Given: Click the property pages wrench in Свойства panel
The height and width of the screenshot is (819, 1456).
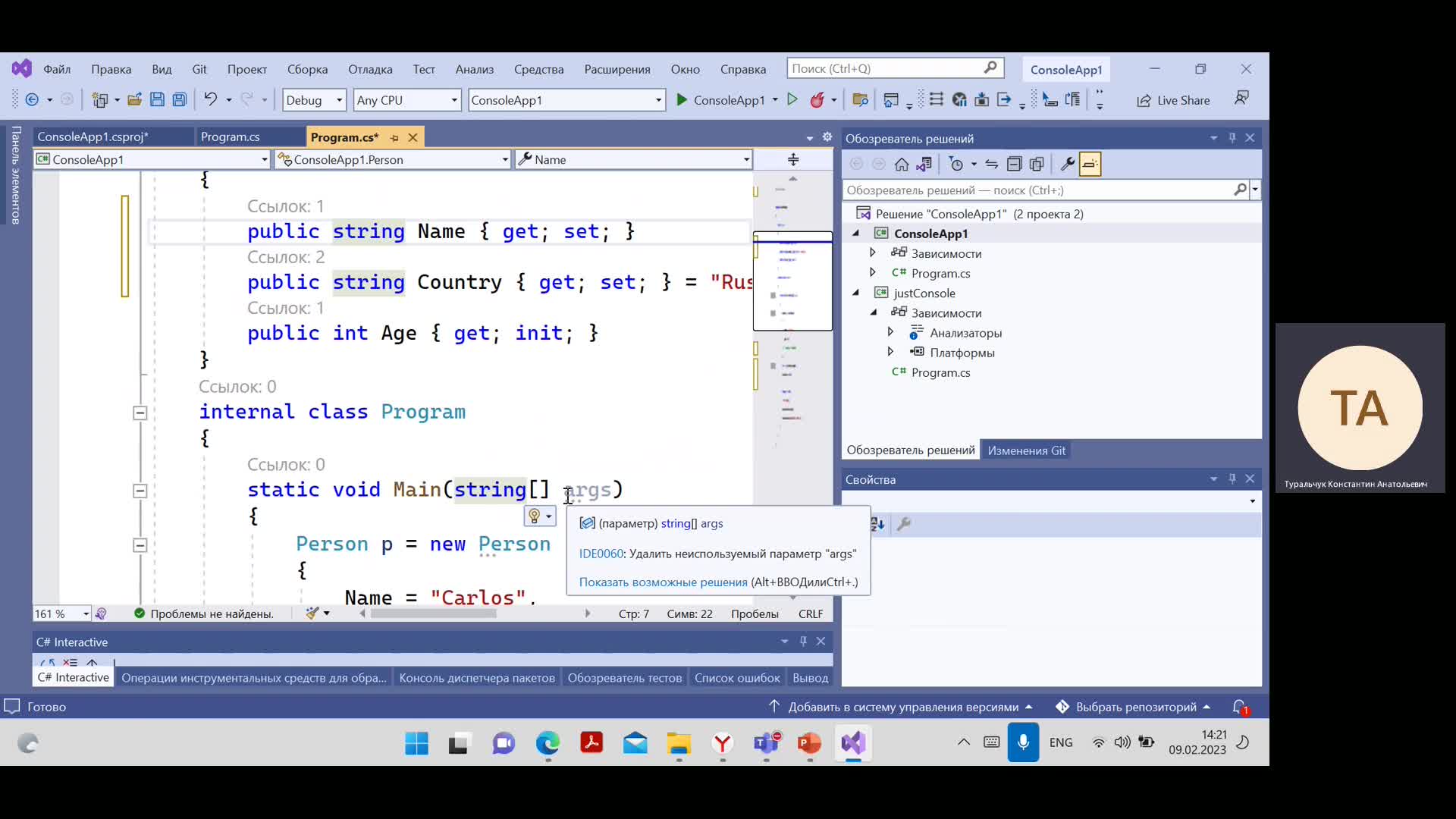Looking at the screenshot, I should (x=904, y=524).
